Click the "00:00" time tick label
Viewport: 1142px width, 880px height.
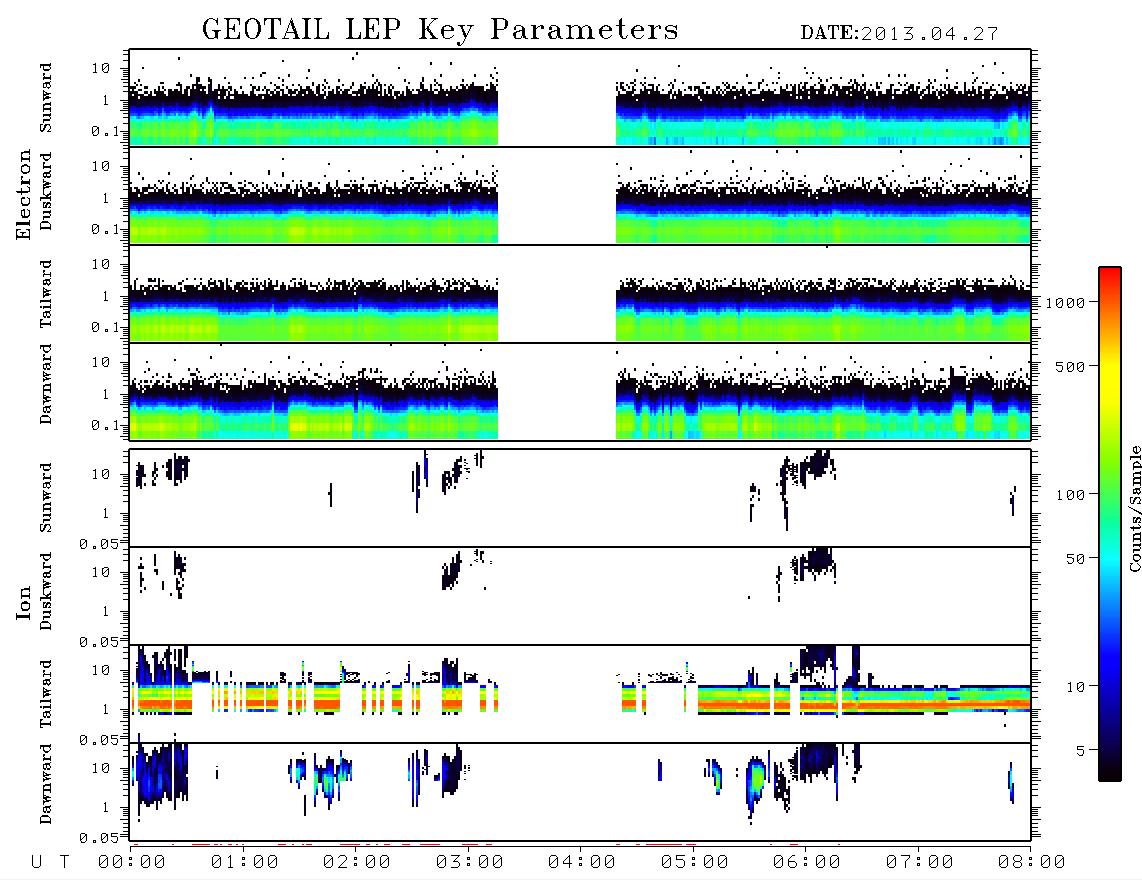[x=132, y=863]
